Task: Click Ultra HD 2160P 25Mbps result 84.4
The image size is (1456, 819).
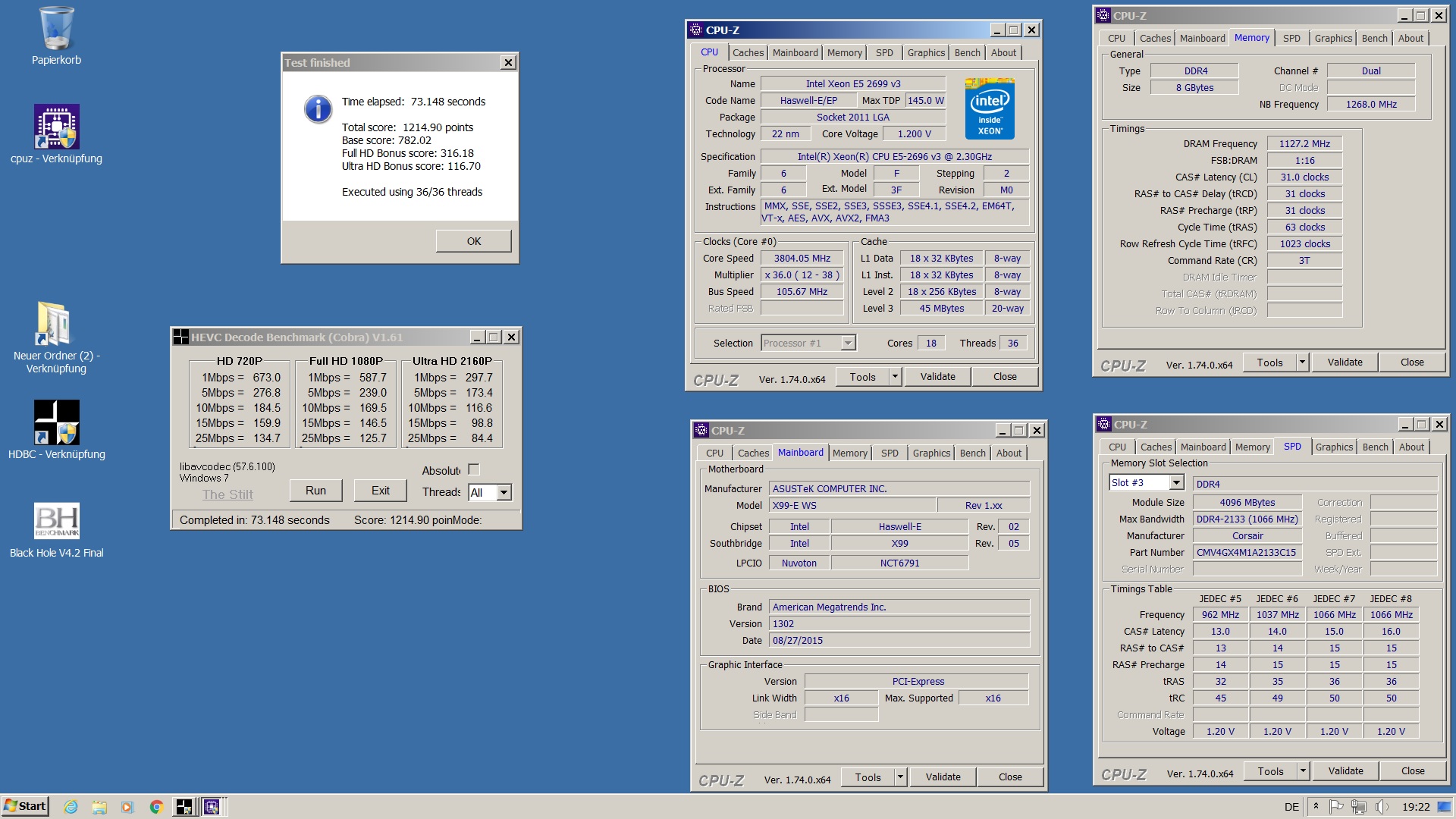Action: [482, 438]
